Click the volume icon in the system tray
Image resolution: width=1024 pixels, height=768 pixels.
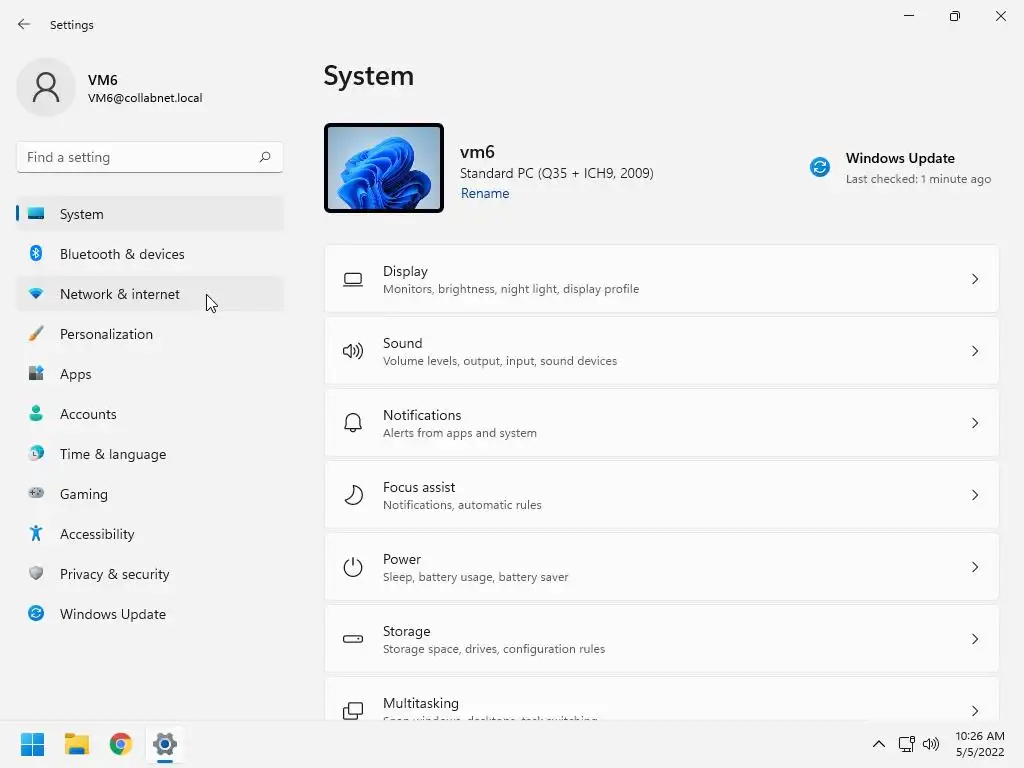point(931,744)
